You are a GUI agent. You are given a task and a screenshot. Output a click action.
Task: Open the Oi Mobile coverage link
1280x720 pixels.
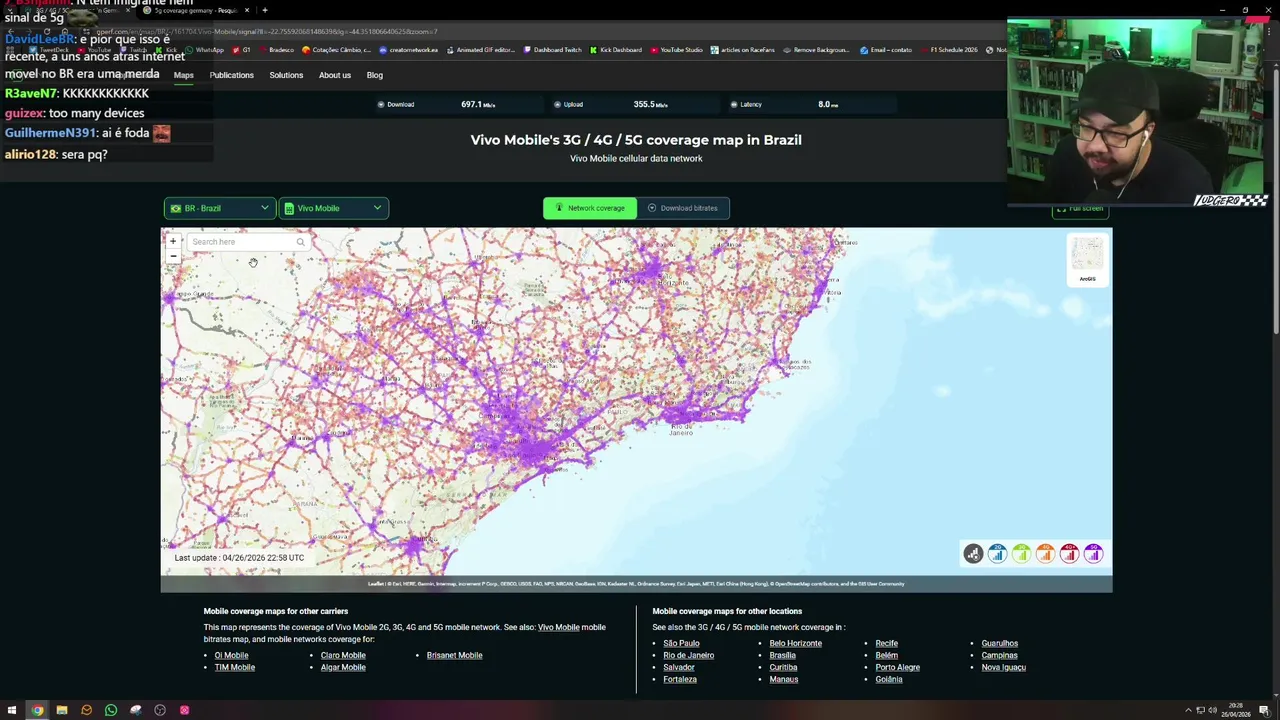tap(231, 655)
